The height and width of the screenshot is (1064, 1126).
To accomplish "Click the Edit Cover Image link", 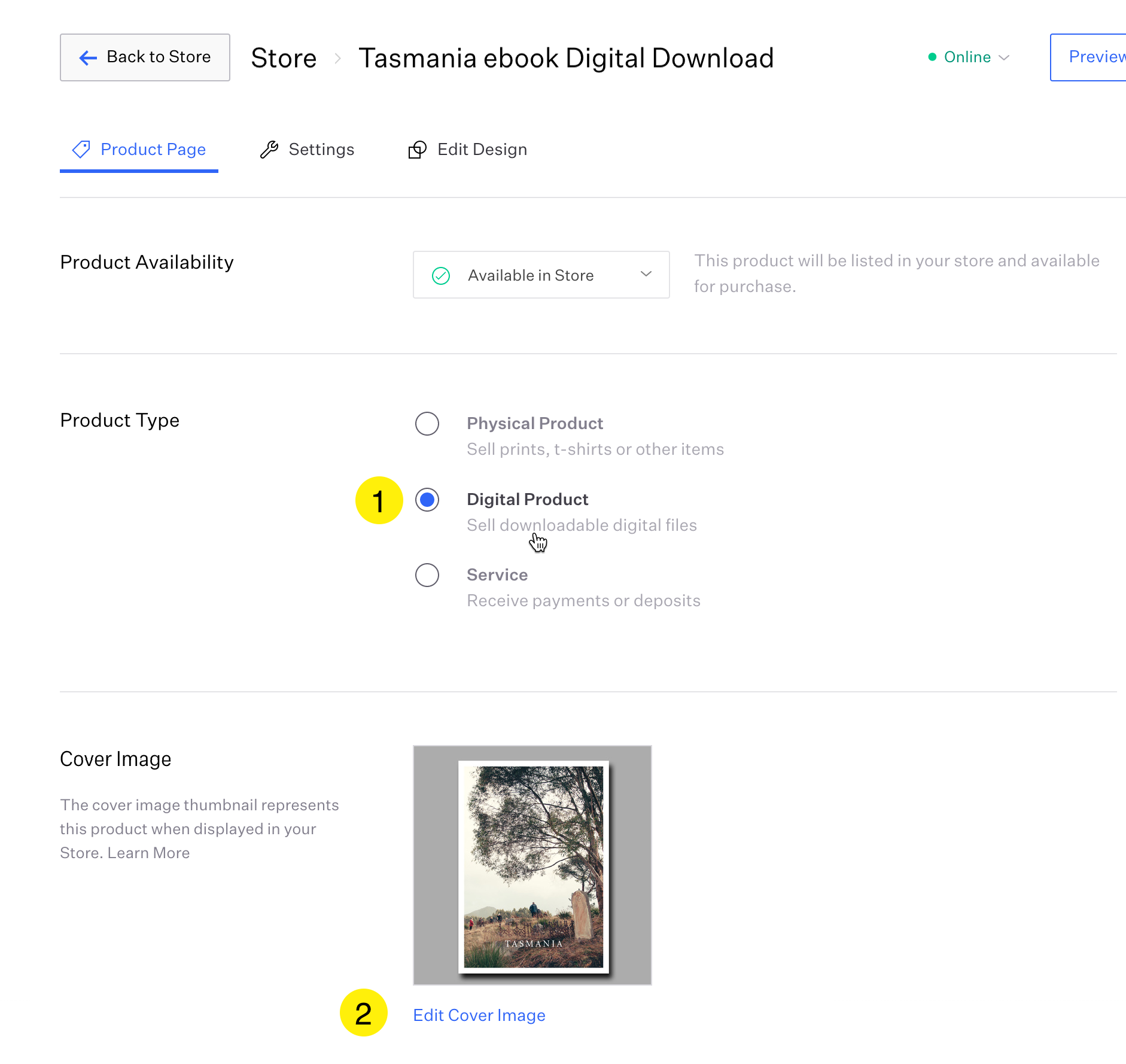I will coord(479,1016).
